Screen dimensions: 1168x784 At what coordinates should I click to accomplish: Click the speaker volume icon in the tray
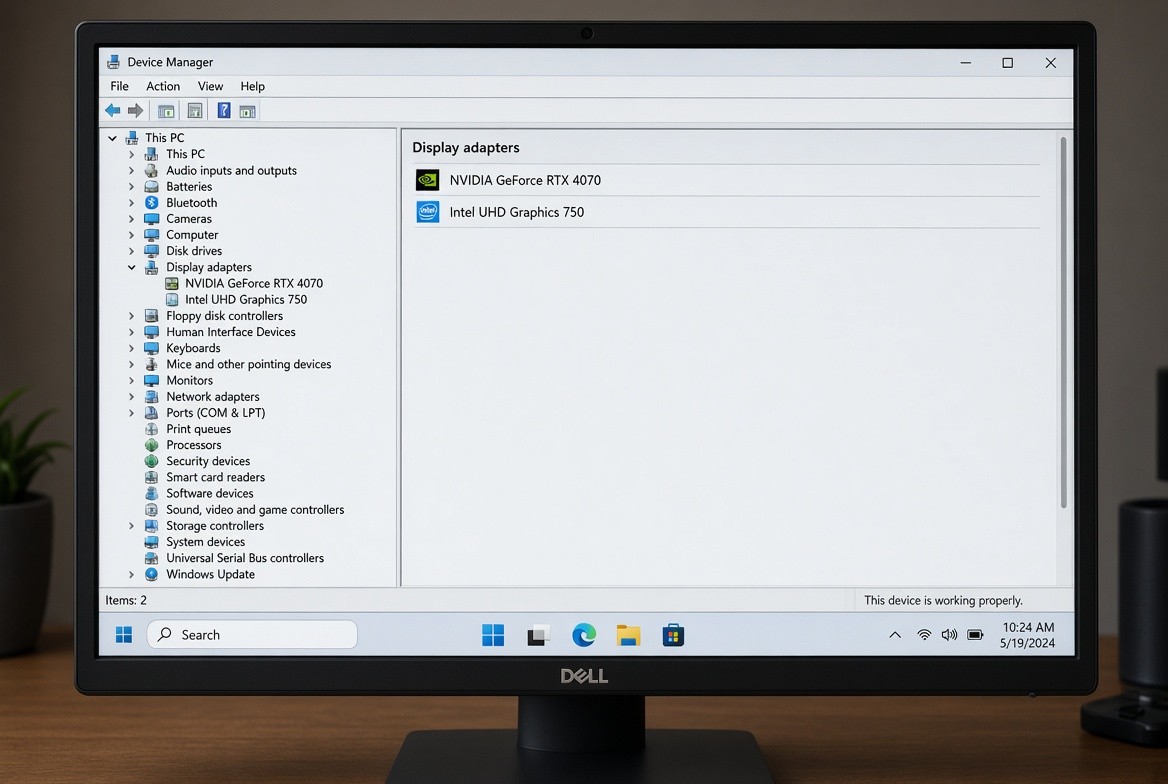coord(949,635)
